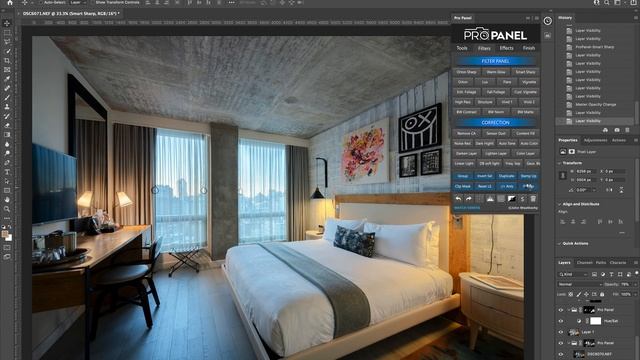Collapse the Align and Distribute section
The height and width of the screenshot is (360, 640).
coord(559,204)
